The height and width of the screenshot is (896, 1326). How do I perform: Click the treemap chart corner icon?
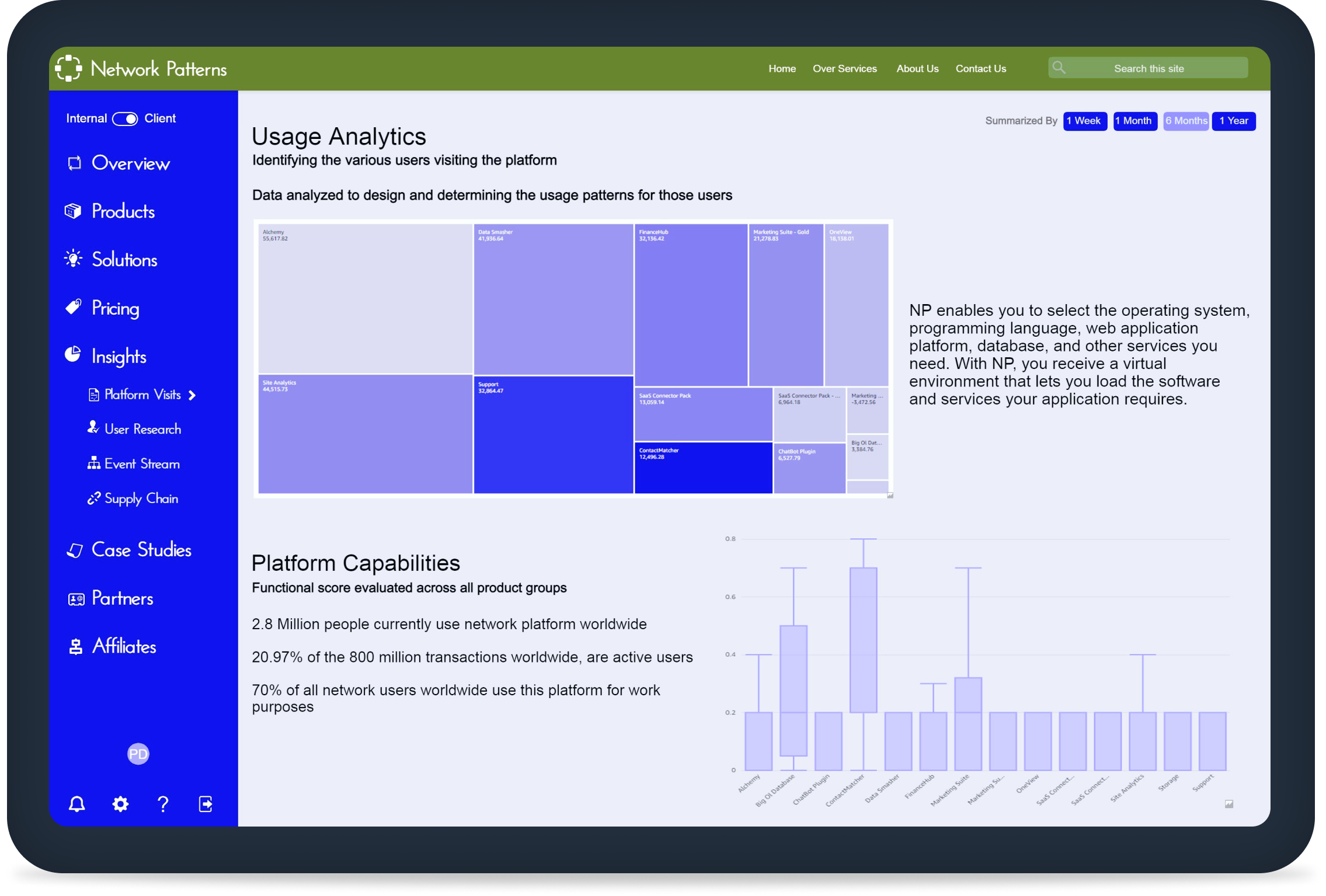[x=890, y=495]
